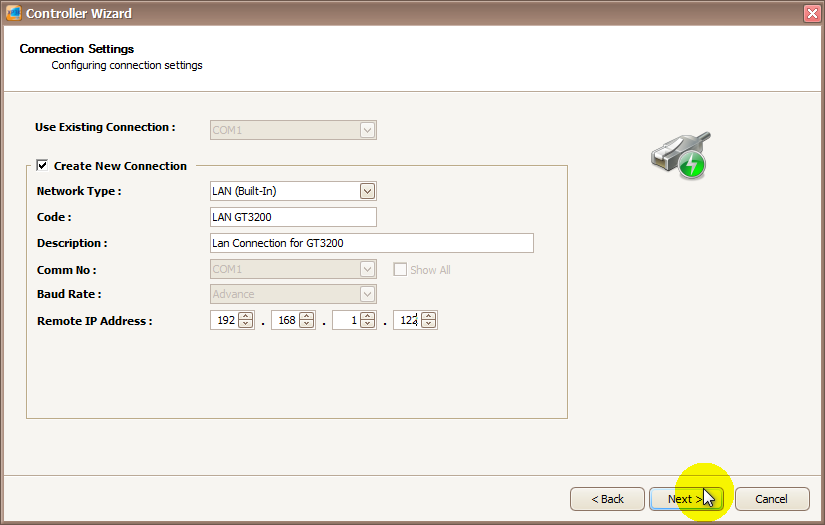Open the Use Existing Connection dropdown
The image size is (825, 525).
[x=367, y=129]
